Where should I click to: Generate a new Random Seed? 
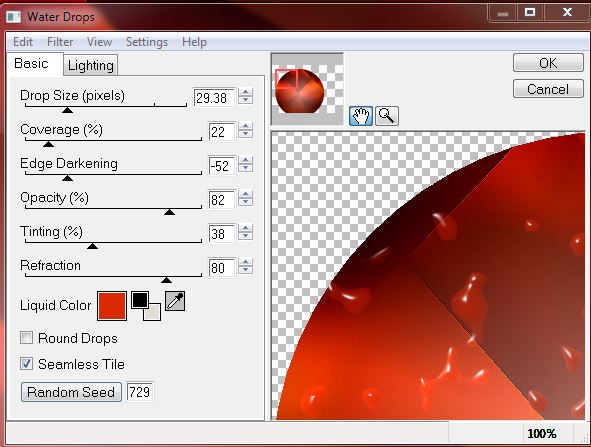[x=71, y=392]
